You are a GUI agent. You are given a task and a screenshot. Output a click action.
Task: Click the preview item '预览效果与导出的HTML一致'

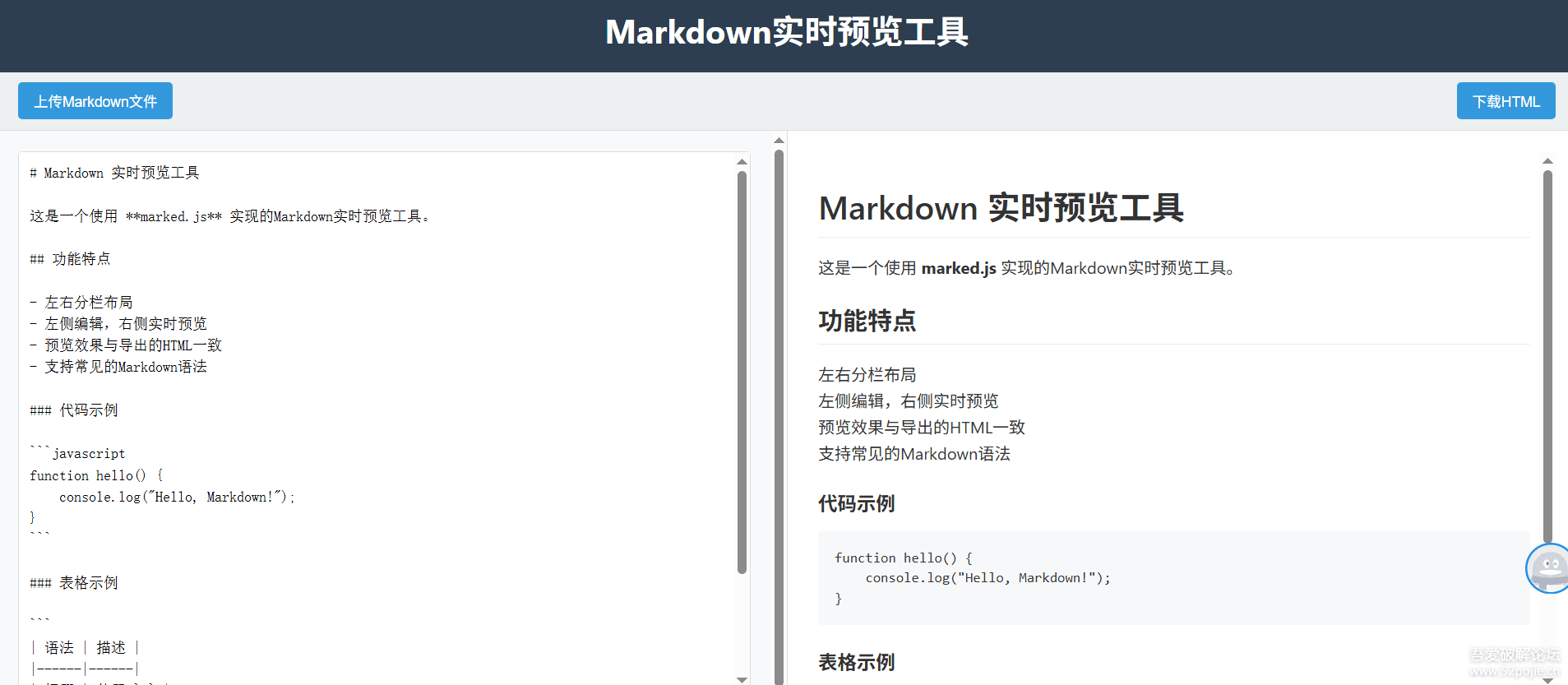921,428
